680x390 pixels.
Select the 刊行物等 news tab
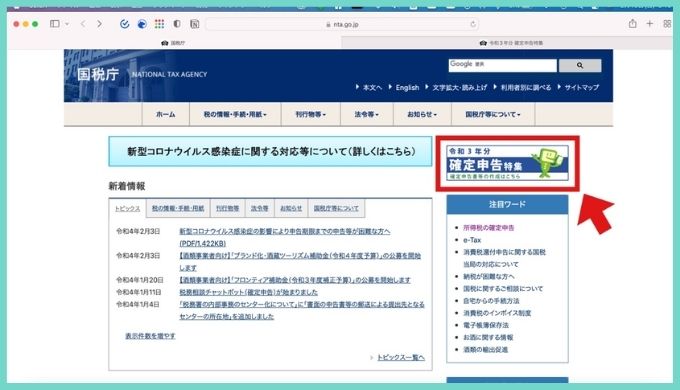228,209
